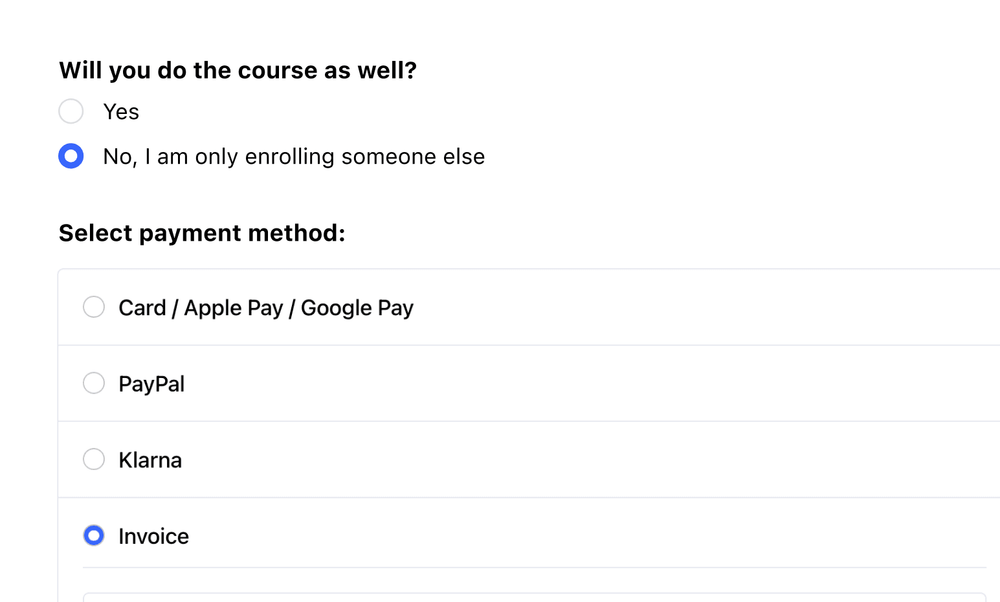Viewport: 1000px width, 602px height.
Task: Click empty space in the Klarna row
Action: [600, 460]
